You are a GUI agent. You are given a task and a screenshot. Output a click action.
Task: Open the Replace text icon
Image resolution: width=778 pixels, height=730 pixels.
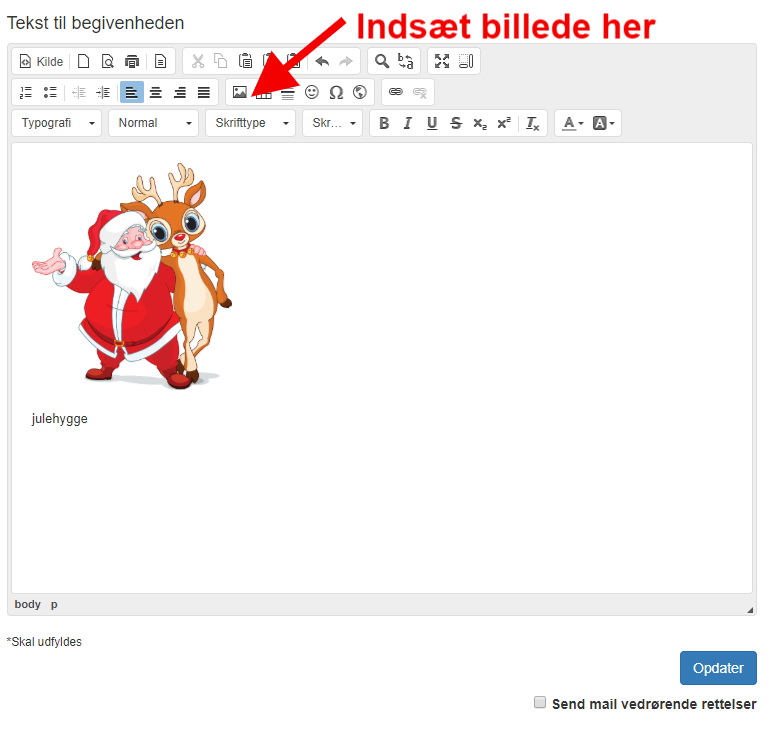point(405,62)
